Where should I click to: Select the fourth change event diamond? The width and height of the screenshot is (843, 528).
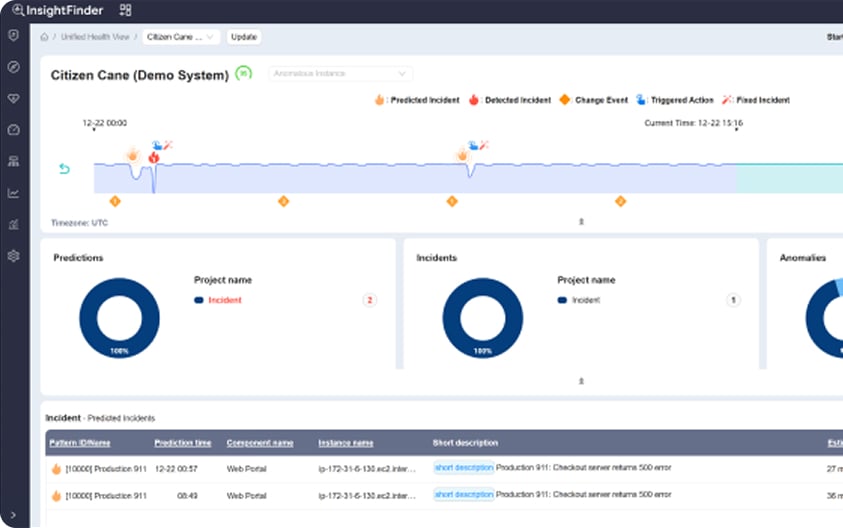pos(621,201)
